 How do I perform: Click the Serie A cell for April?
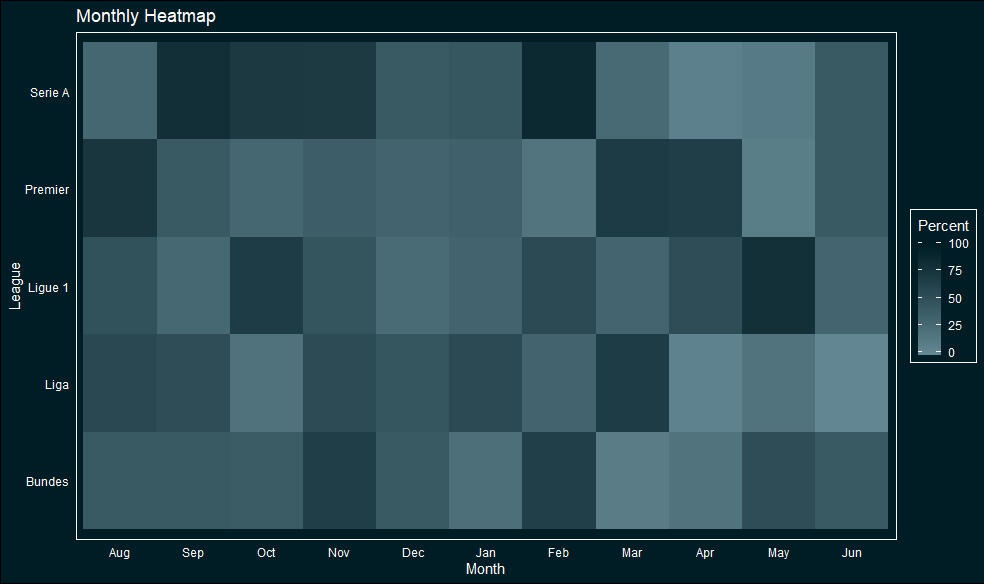click(x=705, y=91)
